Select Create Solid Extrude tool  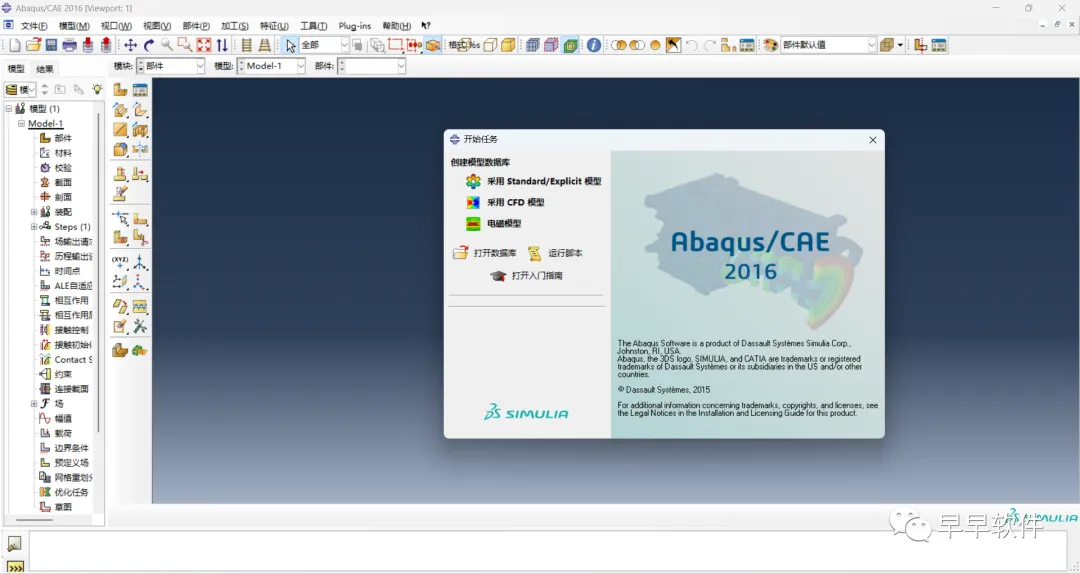pyautogui.click(x=121, y=110)
